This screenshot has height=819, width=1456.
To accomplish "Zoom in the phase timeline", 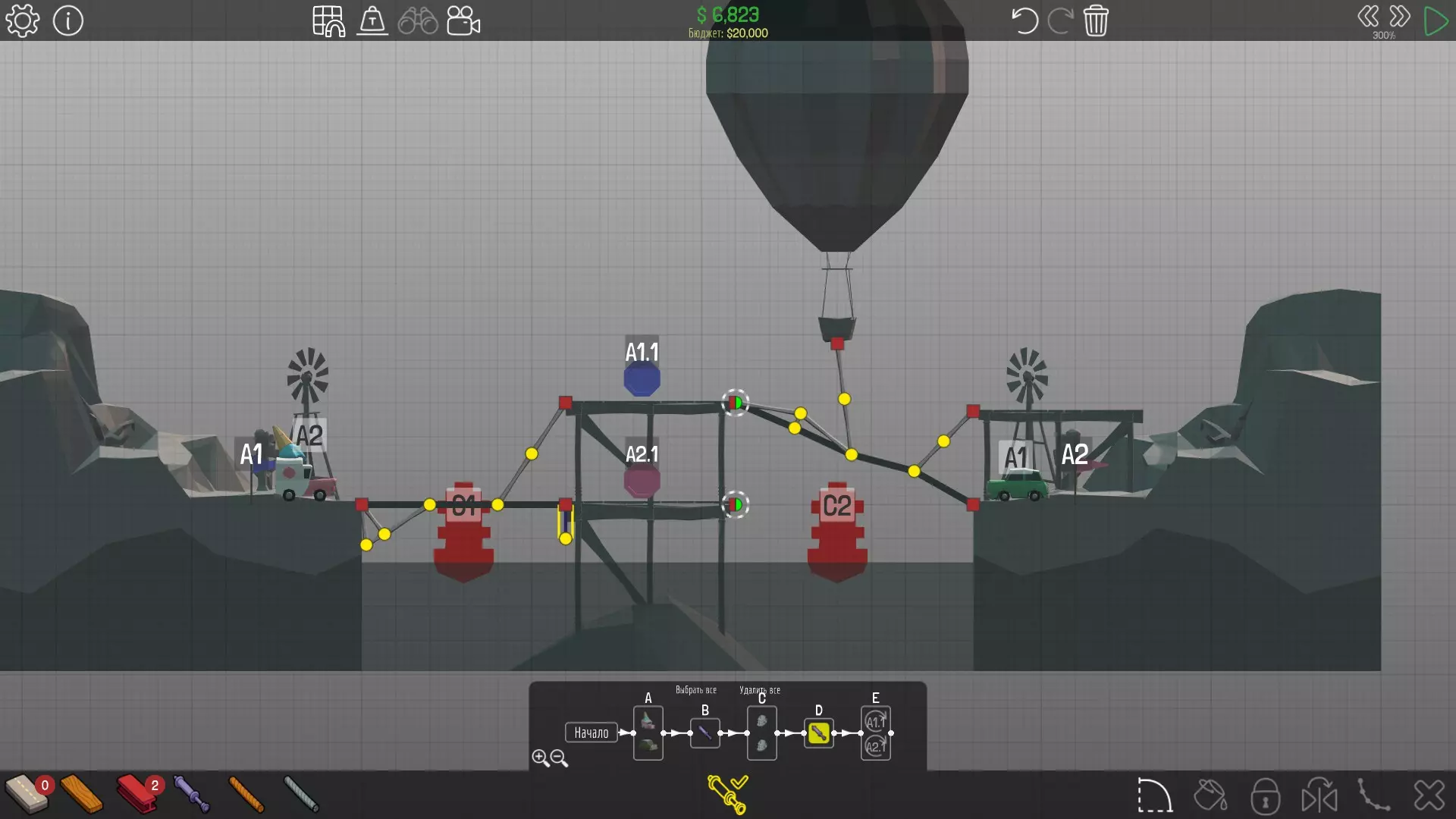I will (540, 758).
